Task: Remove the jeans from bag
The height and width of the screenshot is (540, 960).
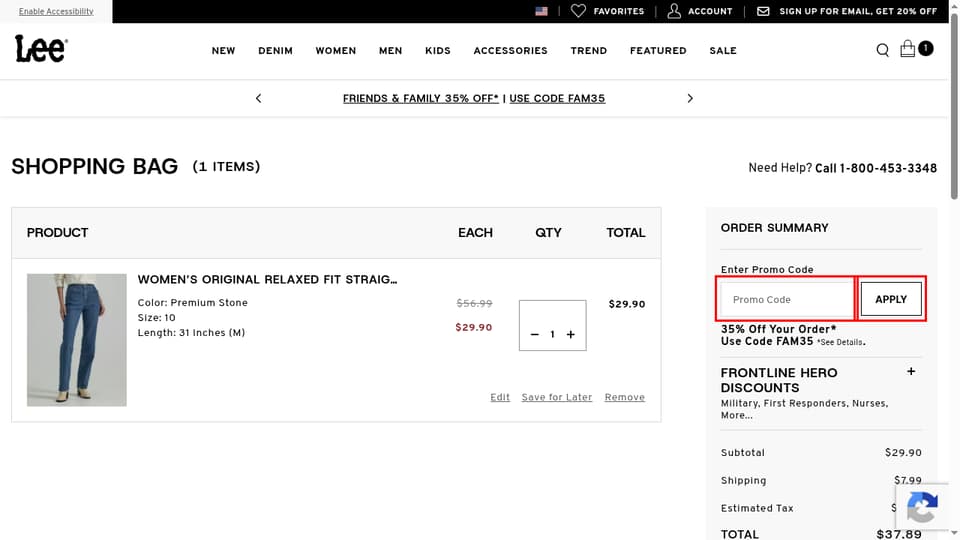Action: tap(624, 397)
